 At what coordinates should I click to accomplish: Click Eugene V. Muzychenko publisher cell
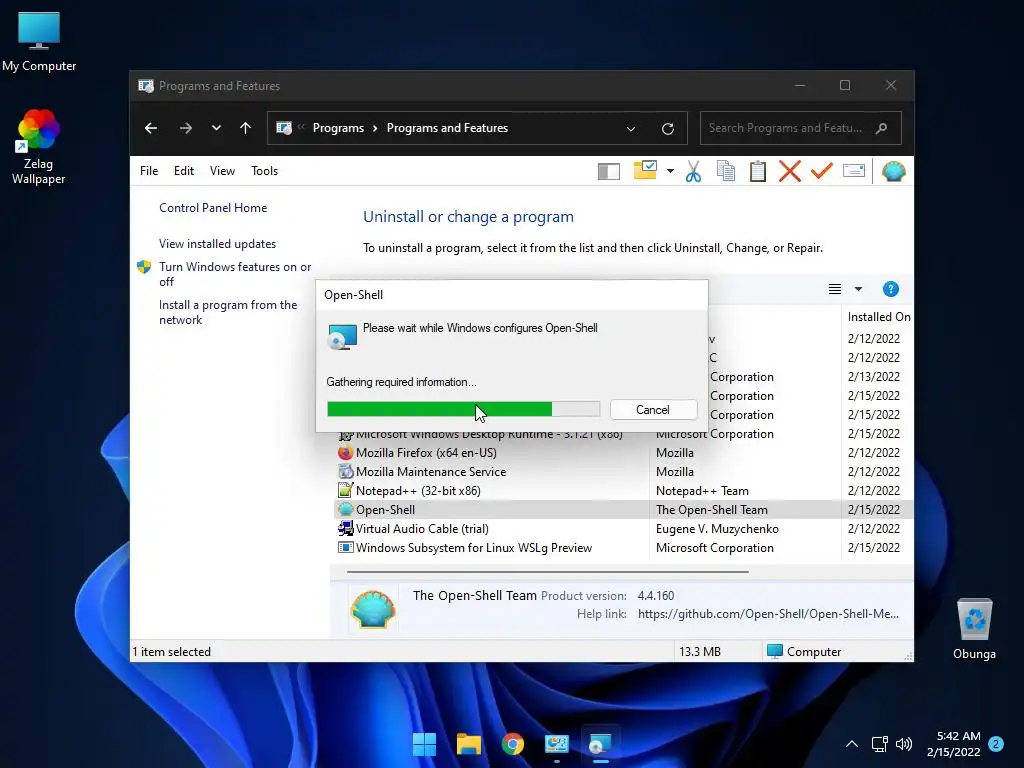coord(717,528)
